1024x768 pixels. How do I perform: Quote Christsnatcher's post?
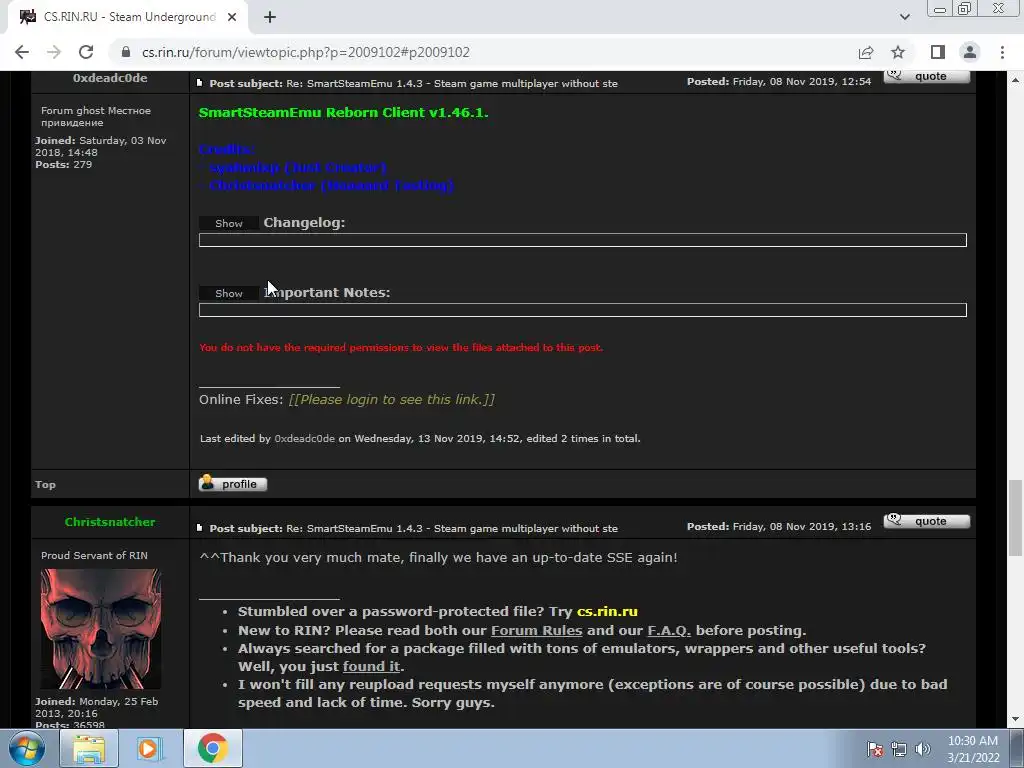(x=927, y=520)
